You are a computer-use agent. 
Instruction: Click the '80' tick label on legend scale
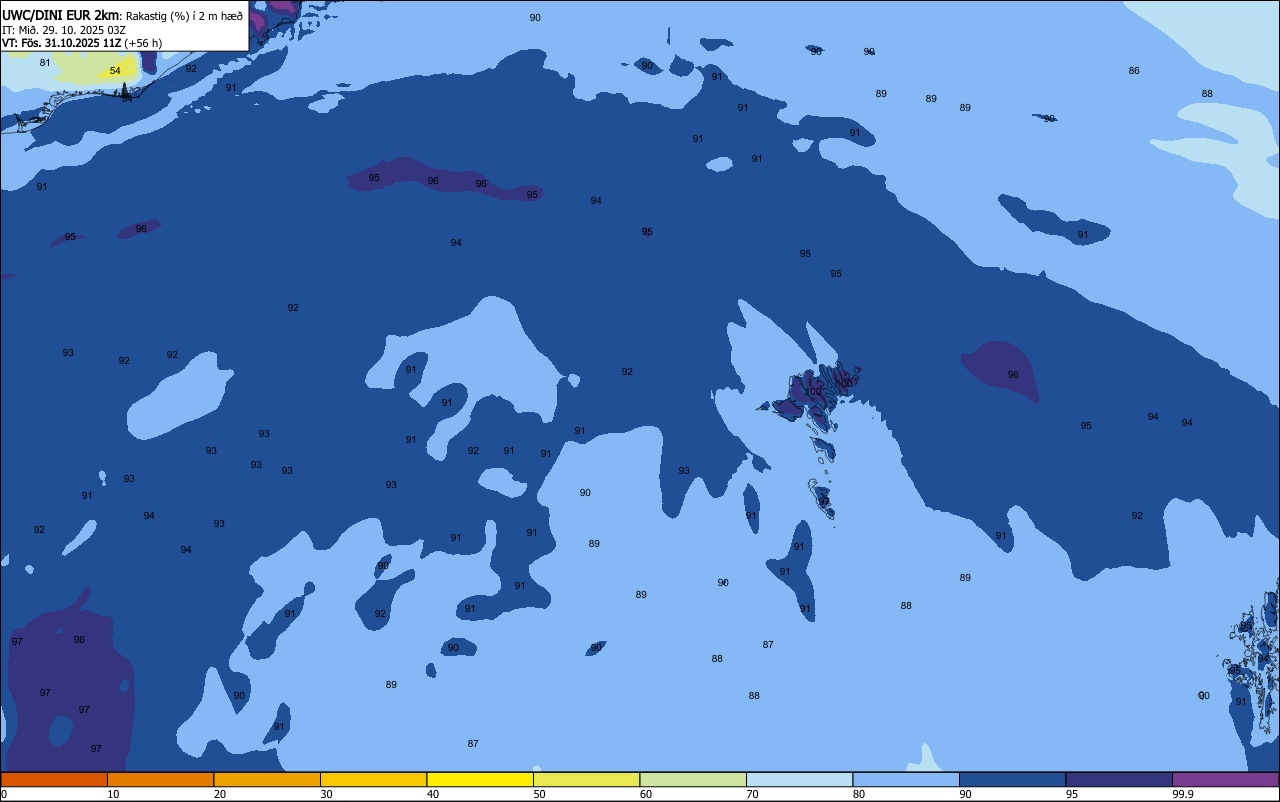[859, 794]
